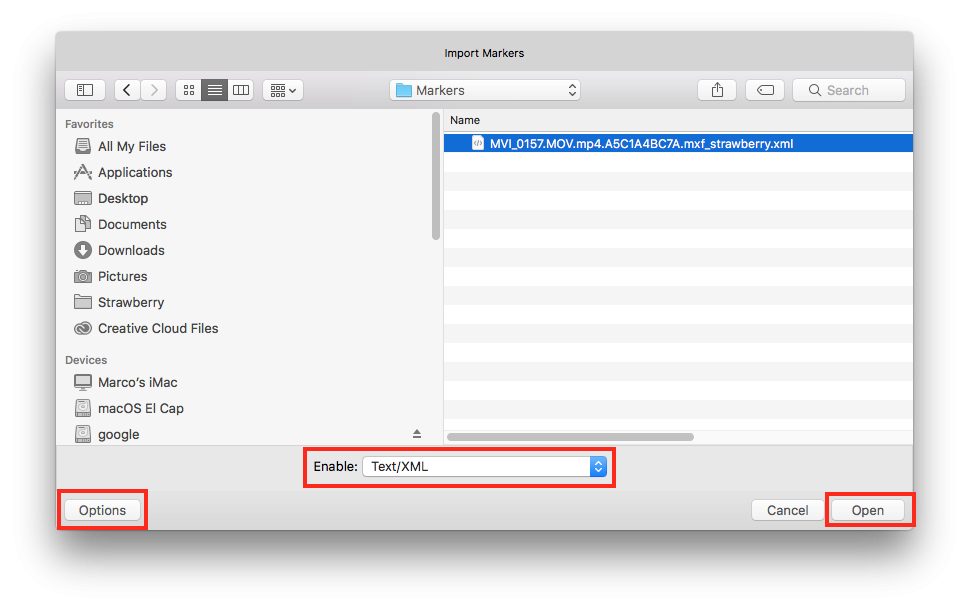Eject the google device
The width and height of the screenshot is (969, 610).
[x=417, y=434]
